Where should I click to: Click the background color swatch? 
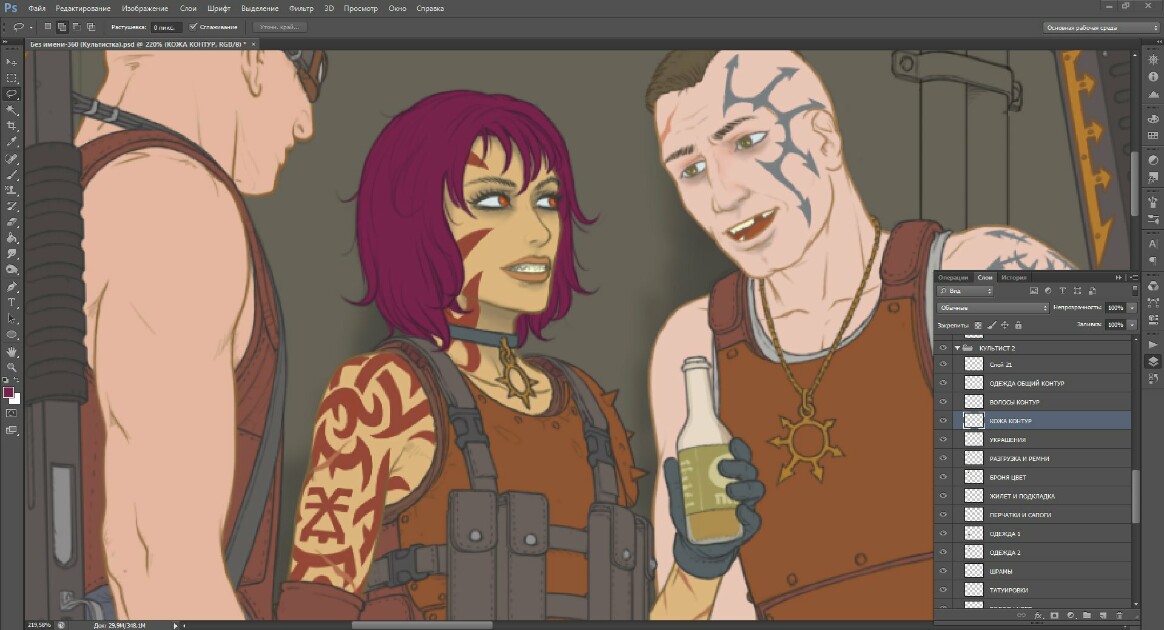tap(16, 399)
